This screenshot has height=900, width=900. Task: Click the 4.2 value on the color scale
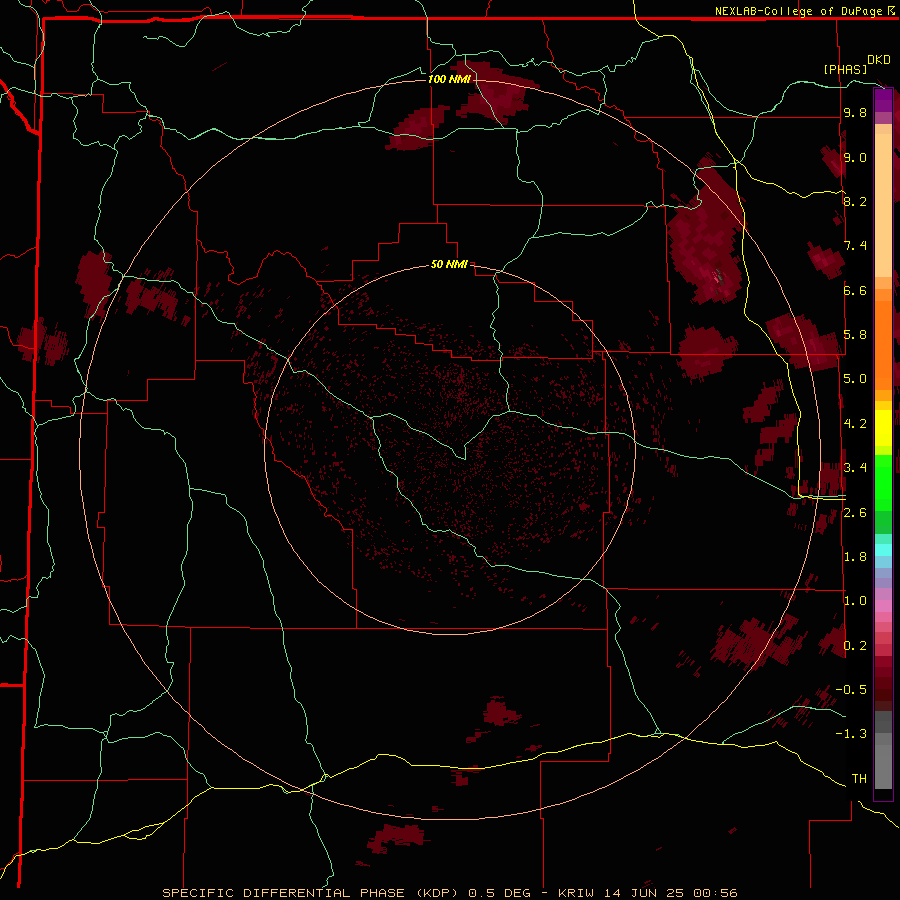855,424
